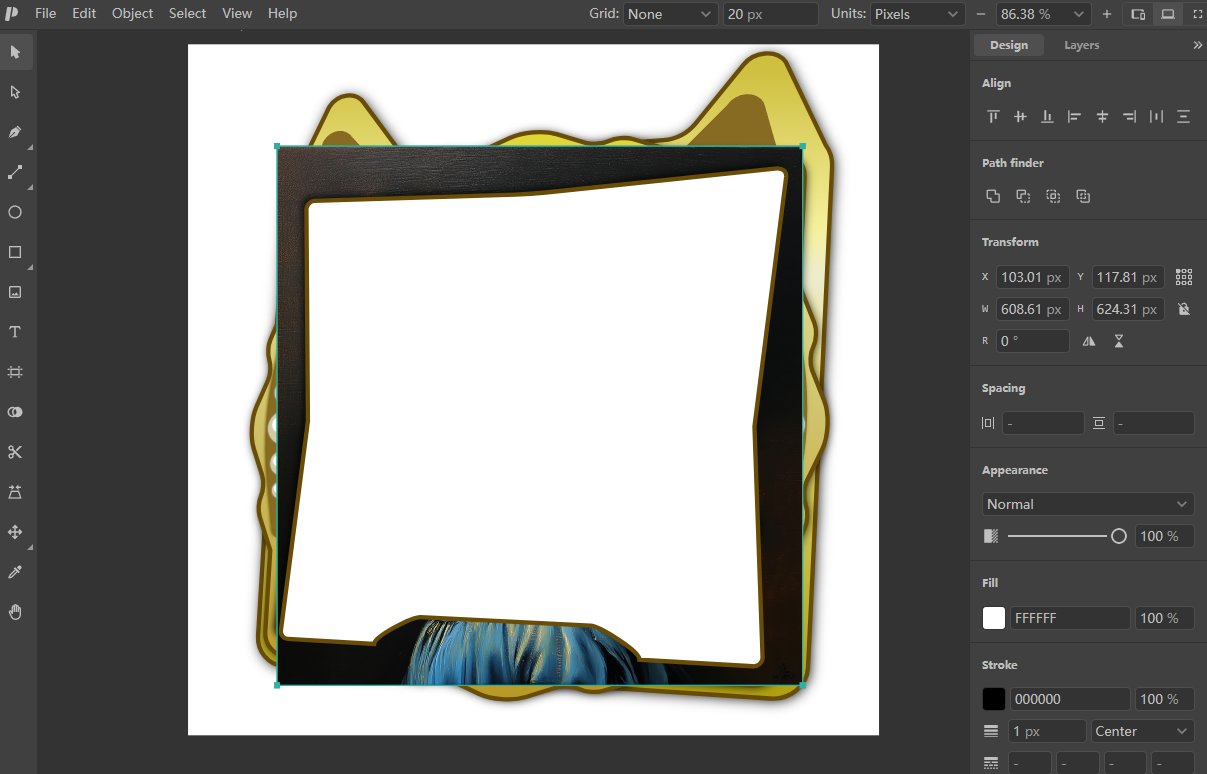Select the Eyedropper tool
The image size is (1207, 774).
15,572
